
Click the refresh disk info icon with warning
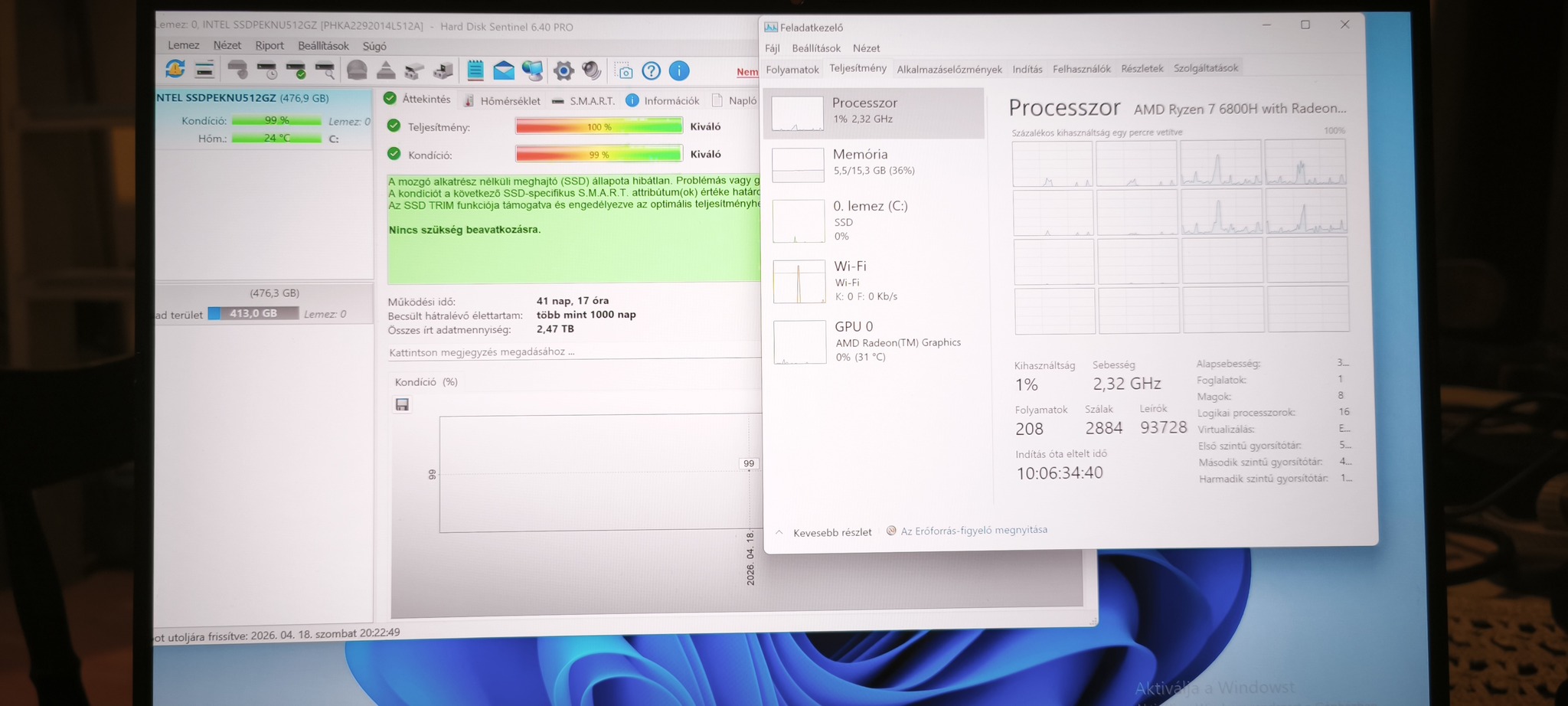tap(175, 70)
